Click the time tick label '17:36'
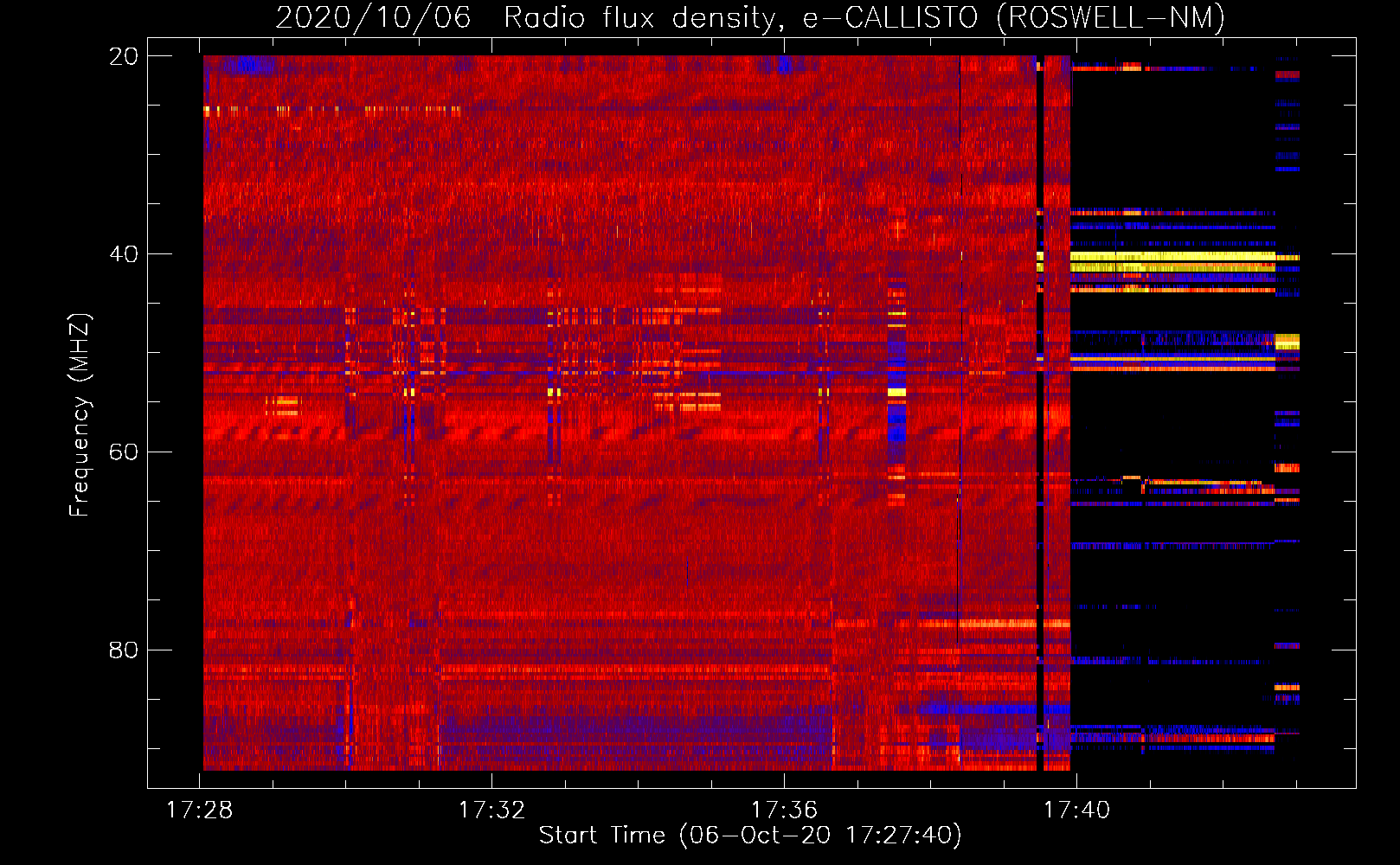 (x=784, y=811)
